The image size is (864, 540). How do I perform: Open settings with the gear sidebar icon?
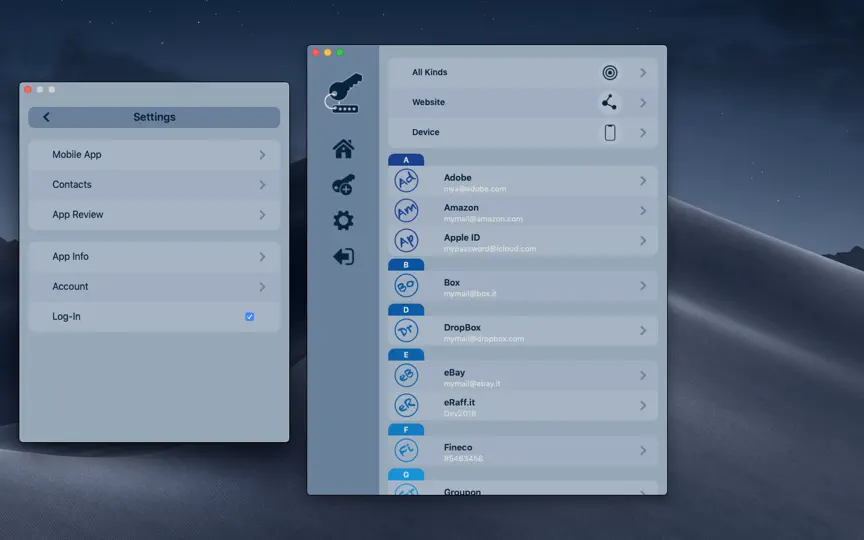click(x=343, y=221)
